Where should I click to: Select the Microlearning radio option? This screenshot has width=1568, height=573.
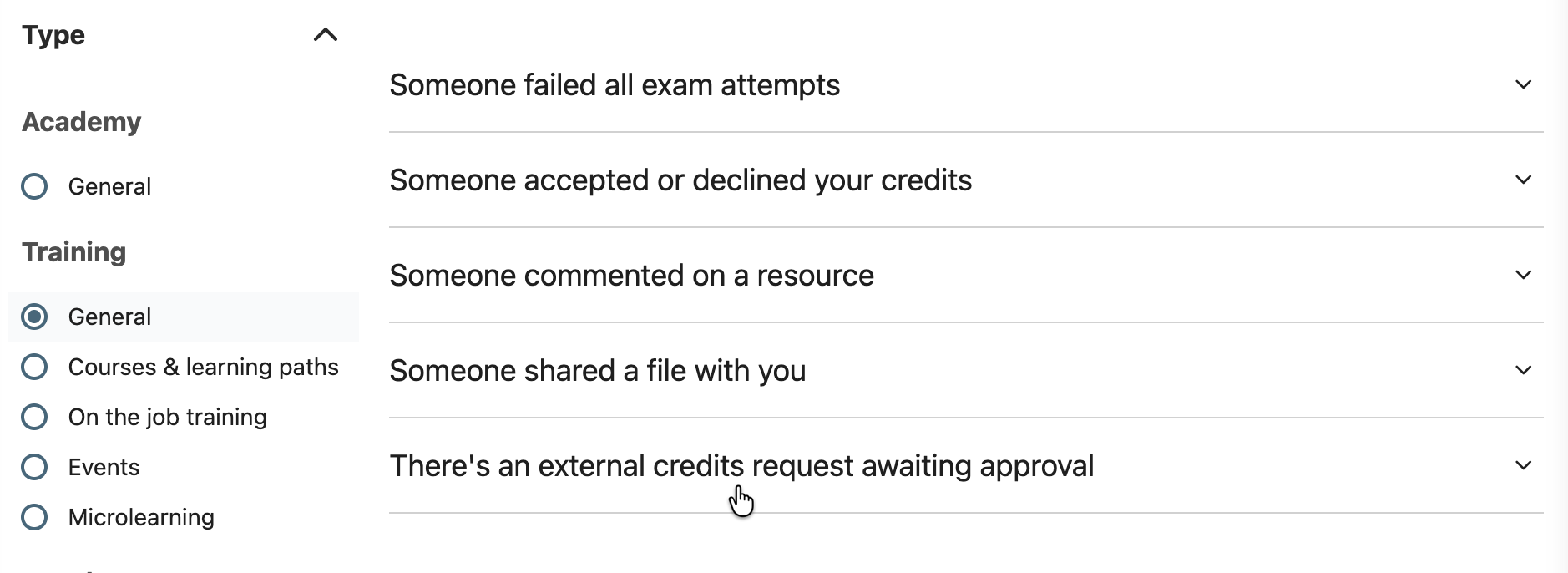pyautogui.click(x=34, y=517)
